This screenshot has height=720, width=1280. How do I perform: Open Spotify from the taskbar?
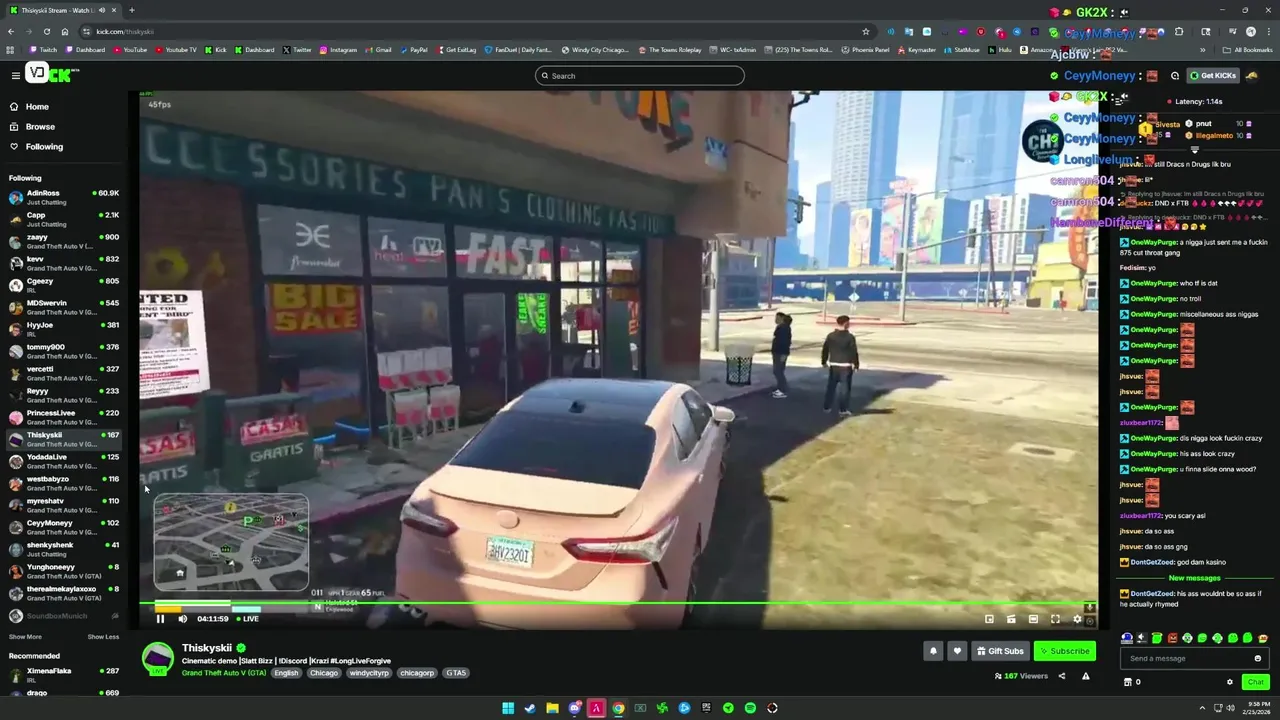750,708
